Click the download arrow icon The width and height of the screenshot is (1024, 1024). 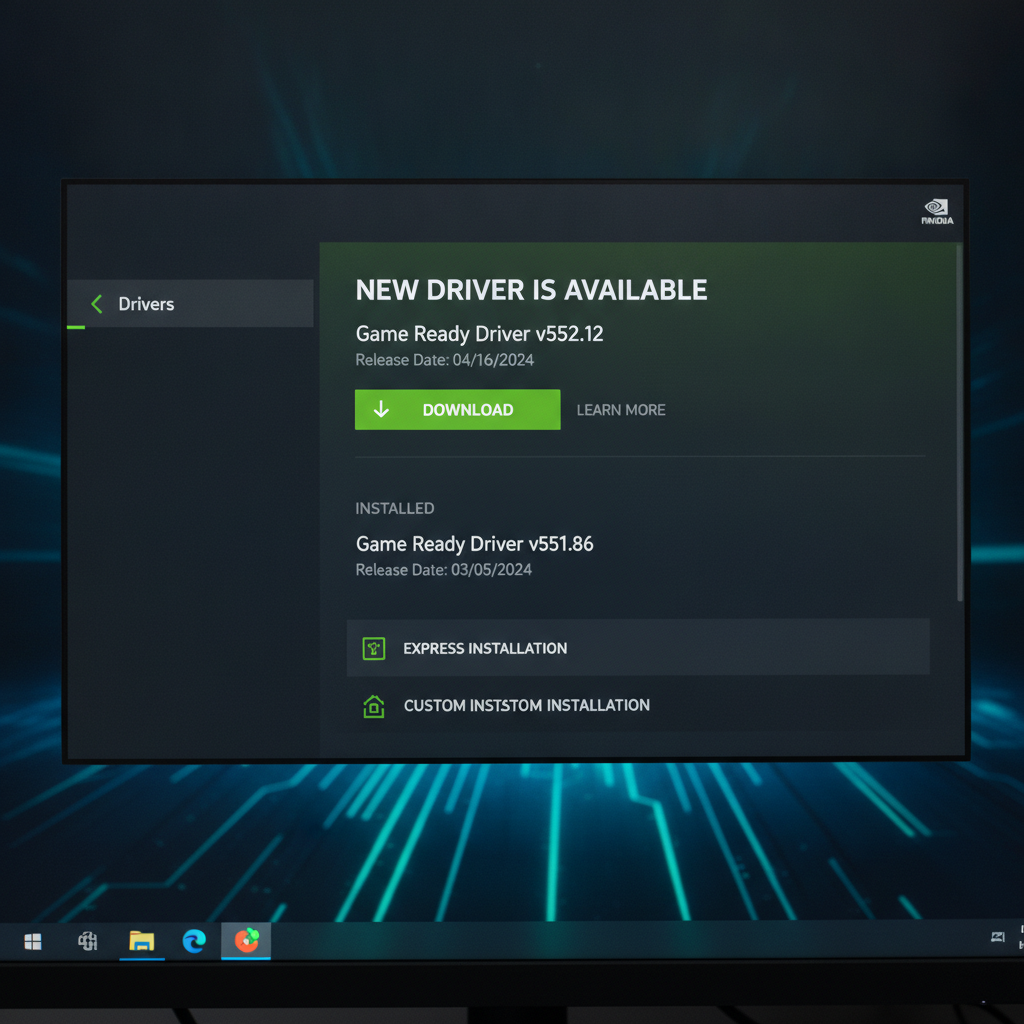(x=381, y=409)
